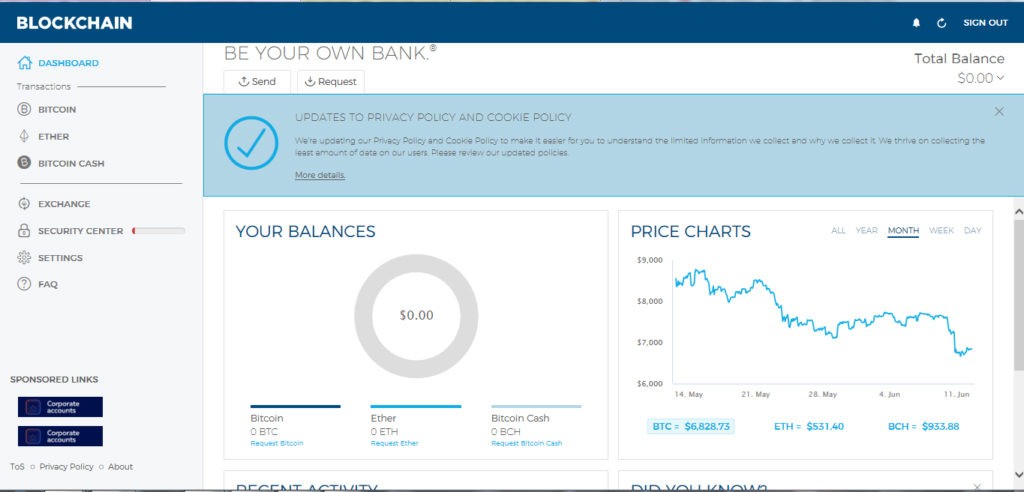Open Bitcoin Cash transactions menu item
This screenshot has width=1024, height=492.
coord(71,163)
